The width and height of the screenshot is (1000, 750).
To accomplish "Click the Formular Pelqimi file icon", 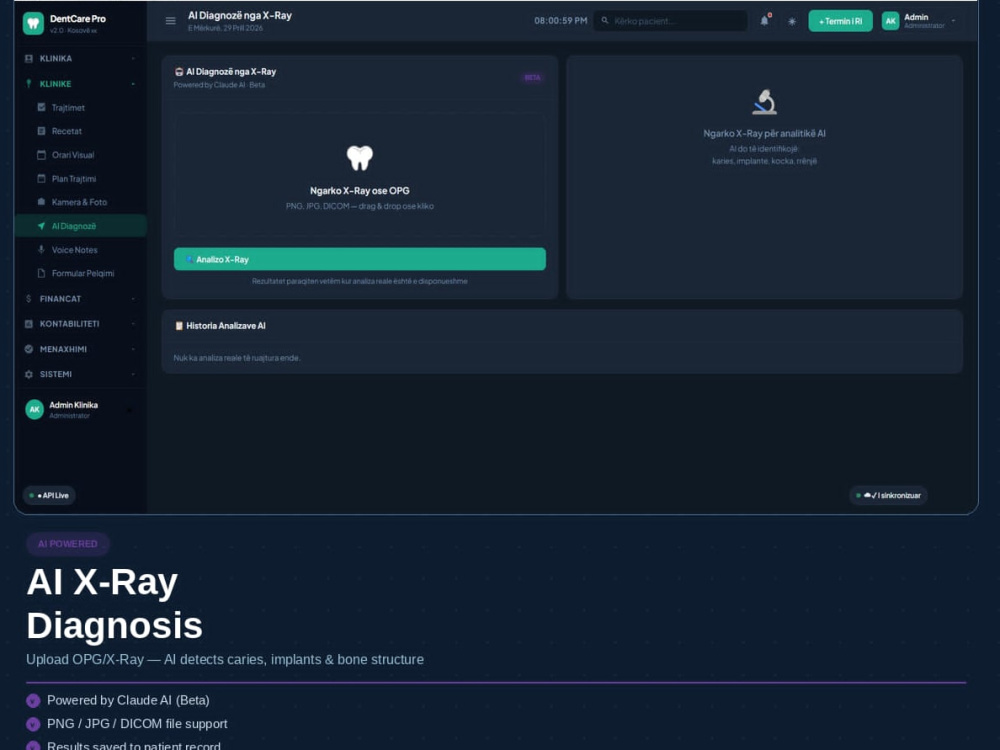I will pos(41,273).
